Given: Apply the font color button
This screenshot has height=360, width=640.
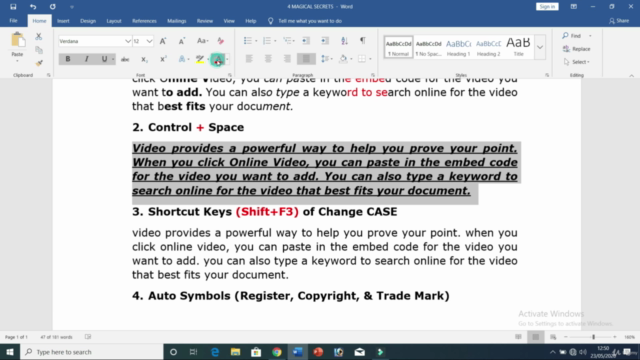Looking at the screenshot, I should 218,60.
